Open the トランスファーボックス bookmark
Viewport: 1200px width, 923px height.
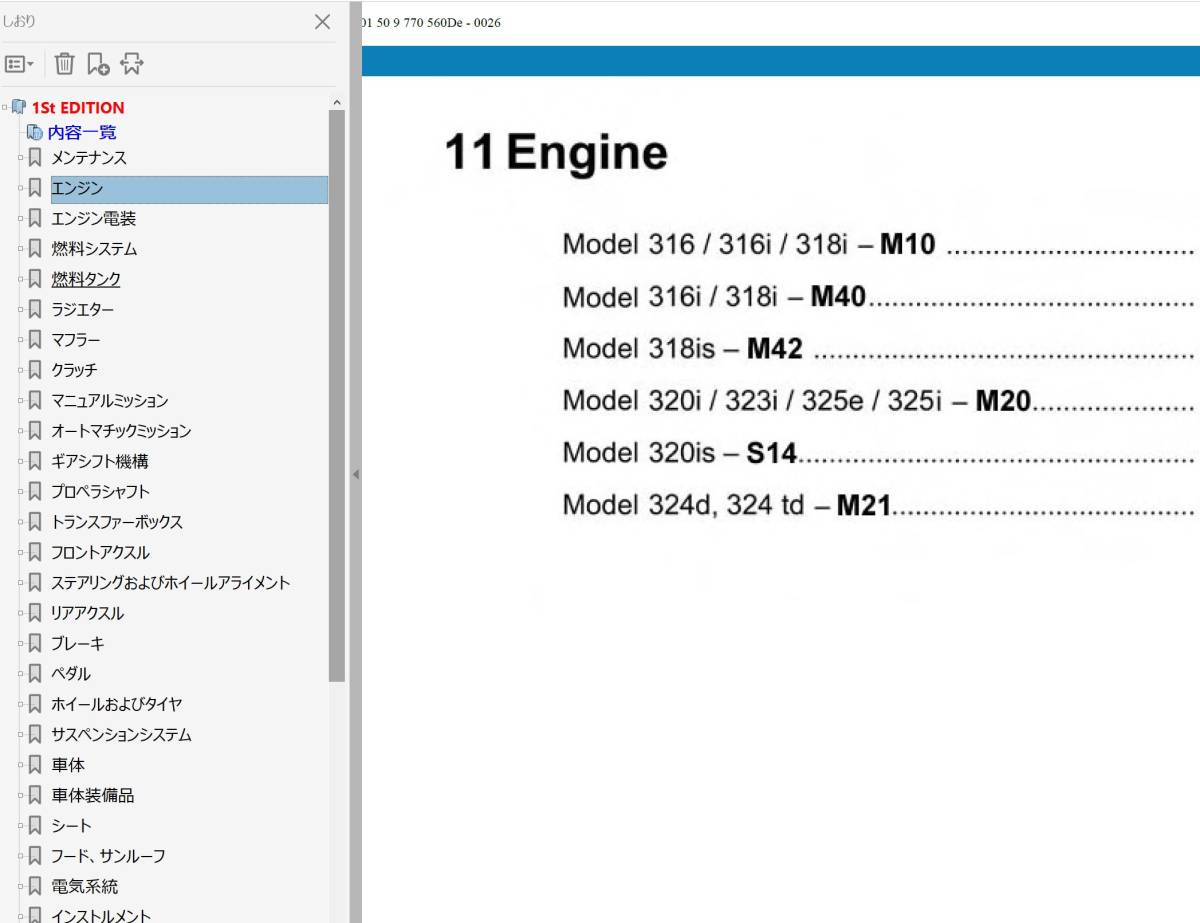point(117,522)
